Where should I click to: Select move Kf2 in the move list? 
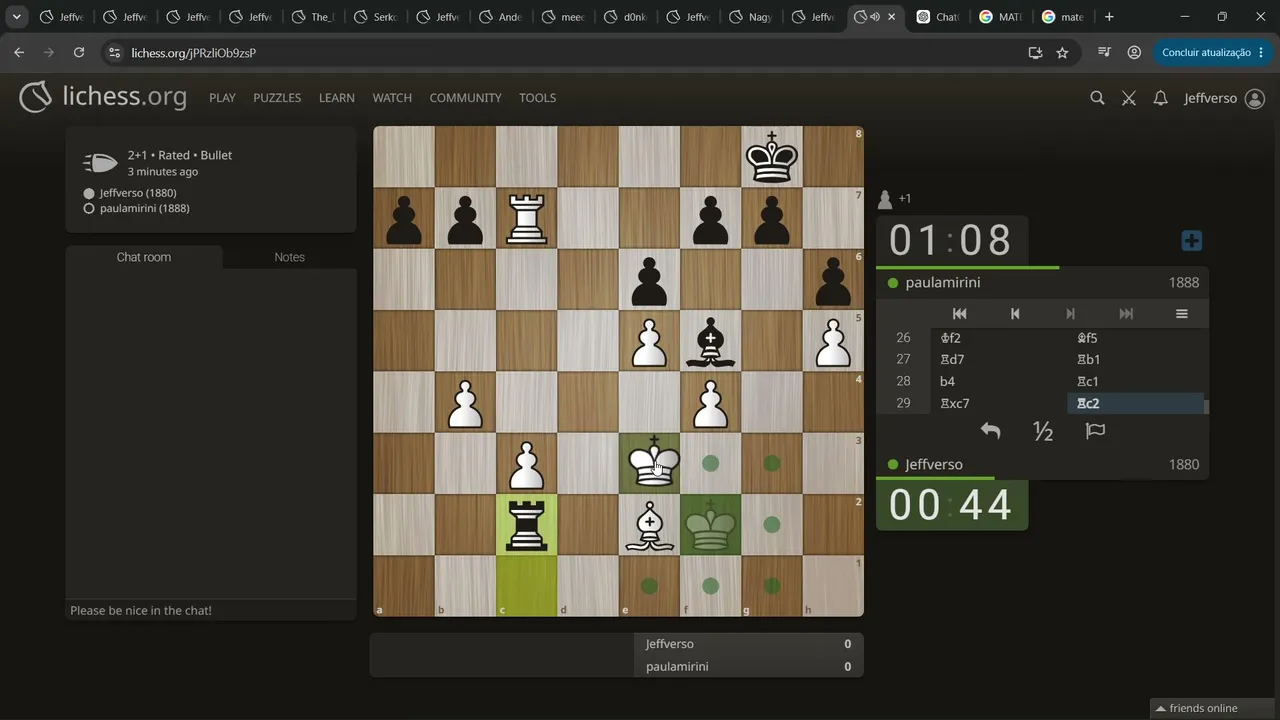[x=998, y=338]
